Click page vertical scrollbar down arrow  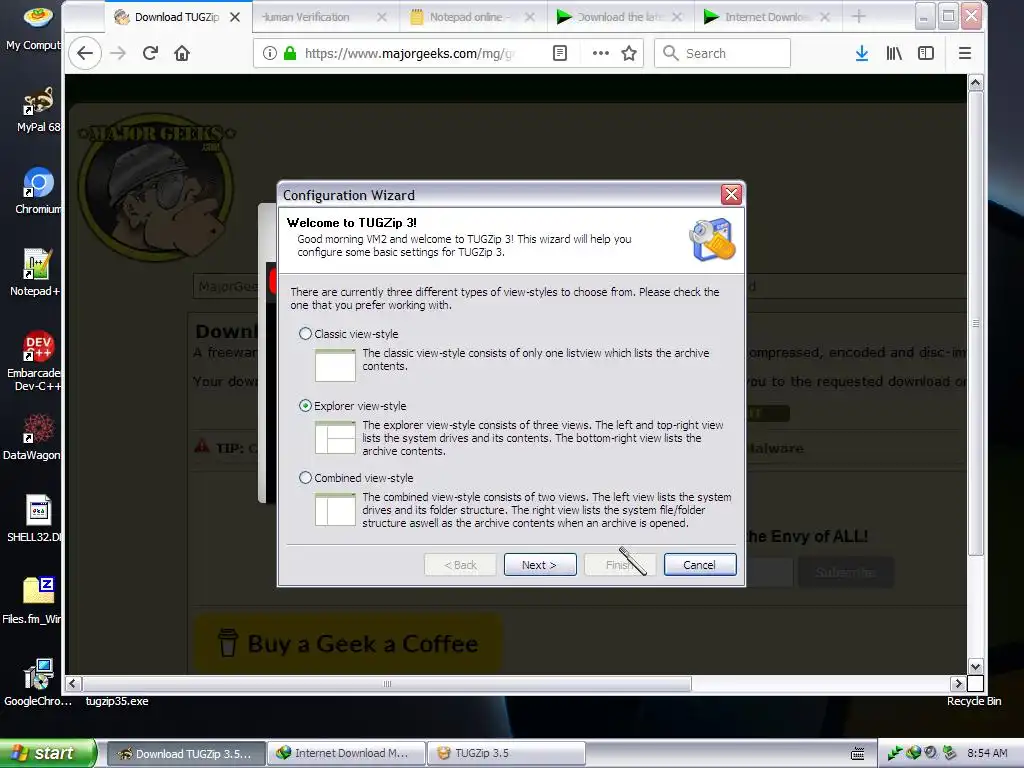(976, 667)
